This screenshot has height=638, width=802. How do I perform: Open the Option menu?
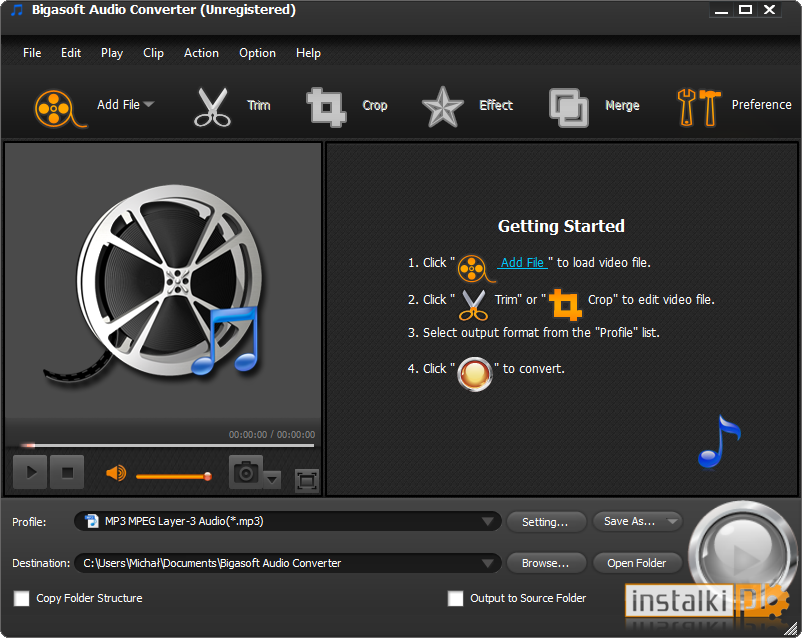[x=257, y=53]
